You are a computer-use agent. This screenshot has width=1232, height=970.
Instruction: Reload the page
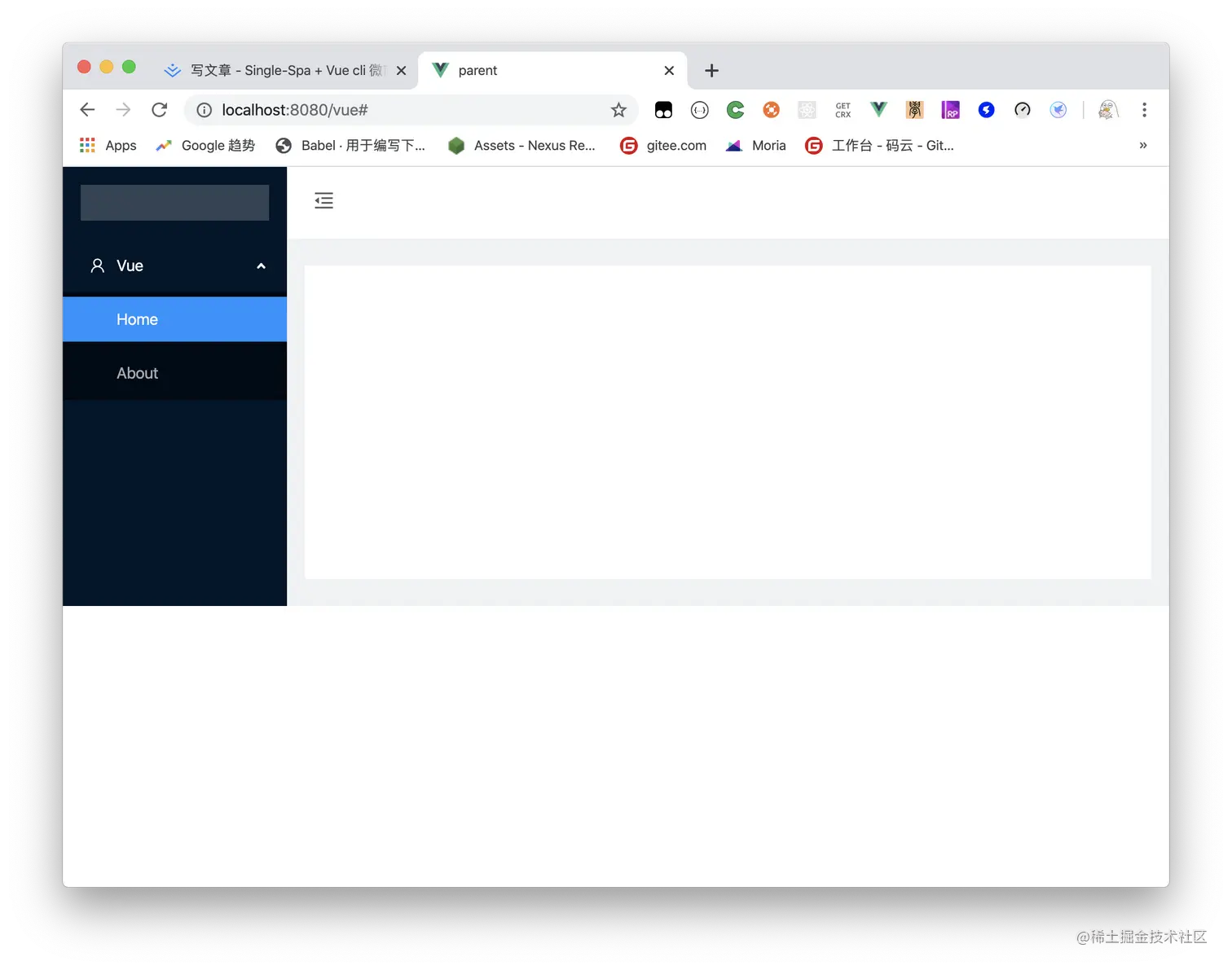click(160, 110)
